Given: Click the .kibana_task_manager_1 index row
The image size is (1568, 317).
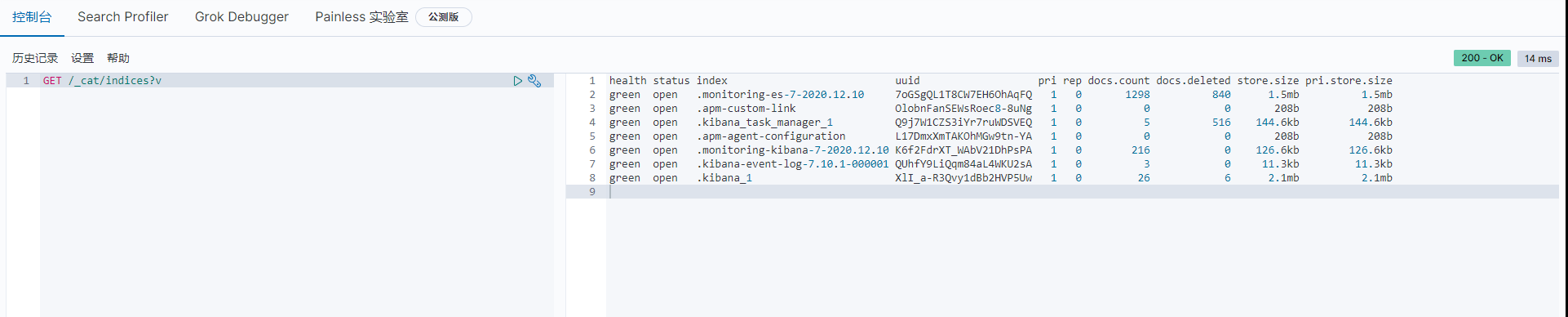Looking at the screenshot, I should (x=1000, y=123).
